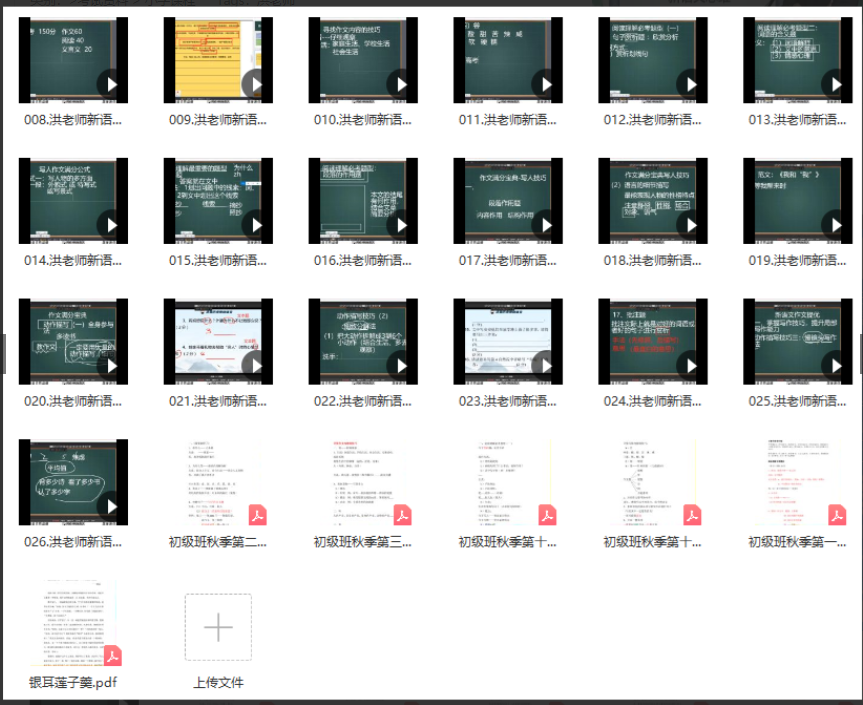Select the video 016 thumbnail

(x=363, y=200)
